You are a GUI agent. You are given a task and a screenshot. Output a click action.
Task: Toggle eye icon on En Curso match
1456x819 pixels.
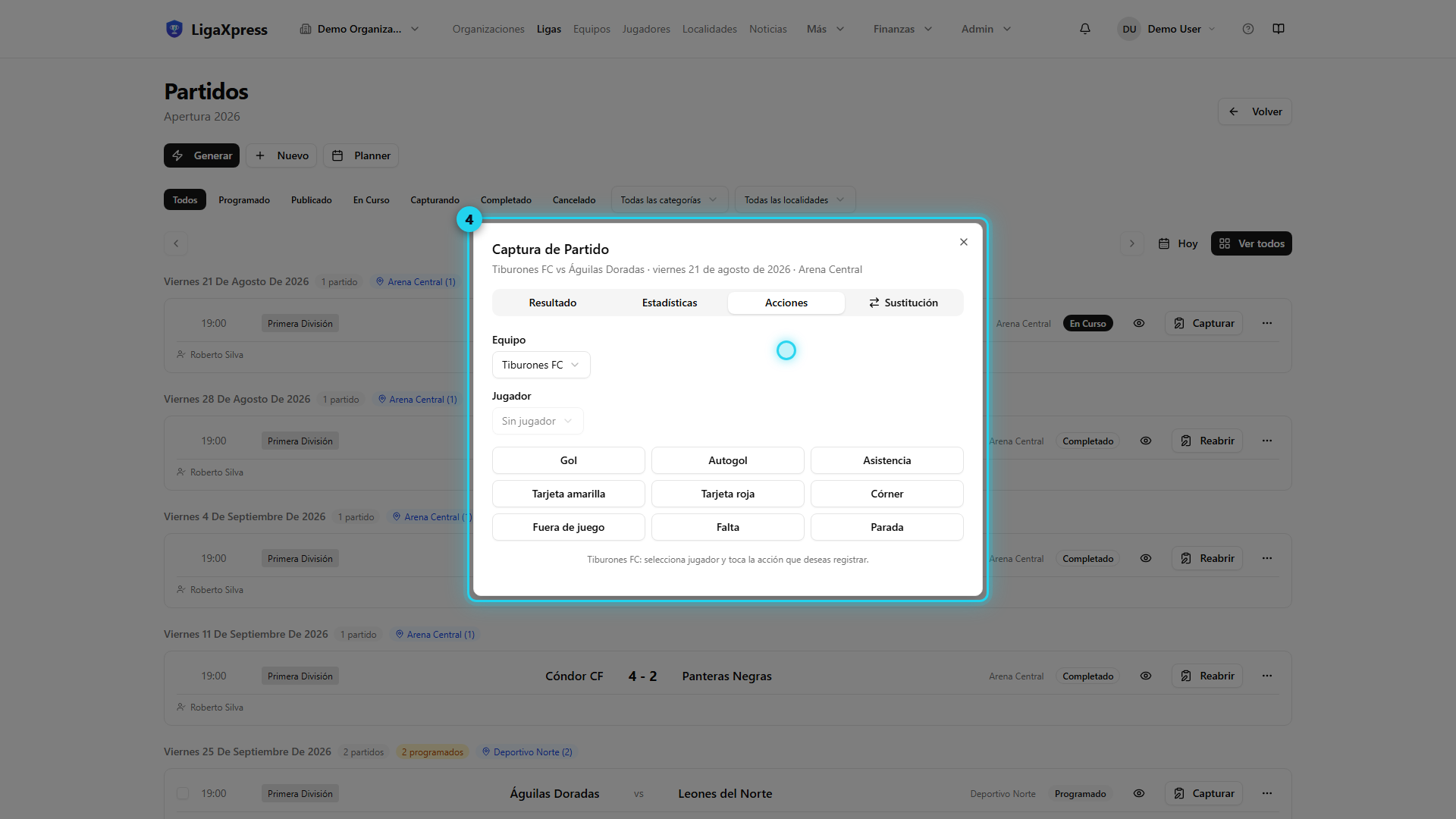point(1139,323)
